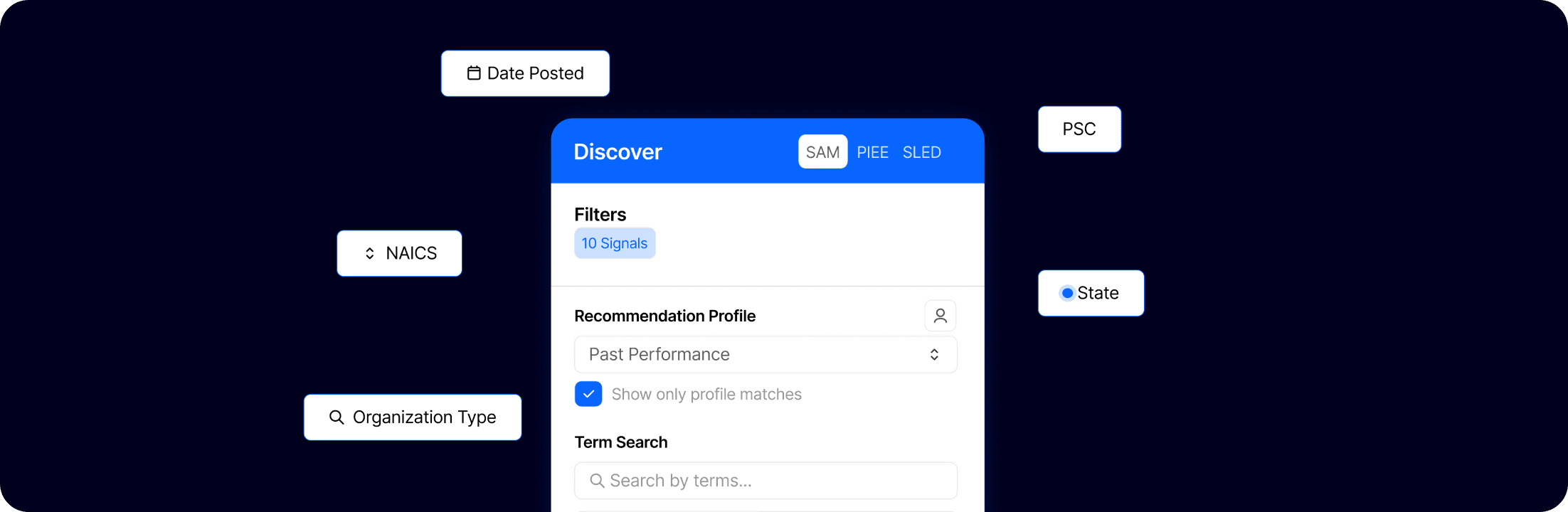Viewport: 1568px width, 512px height.
Task: Click the 10 Signals badge
Action: (615, 243)
